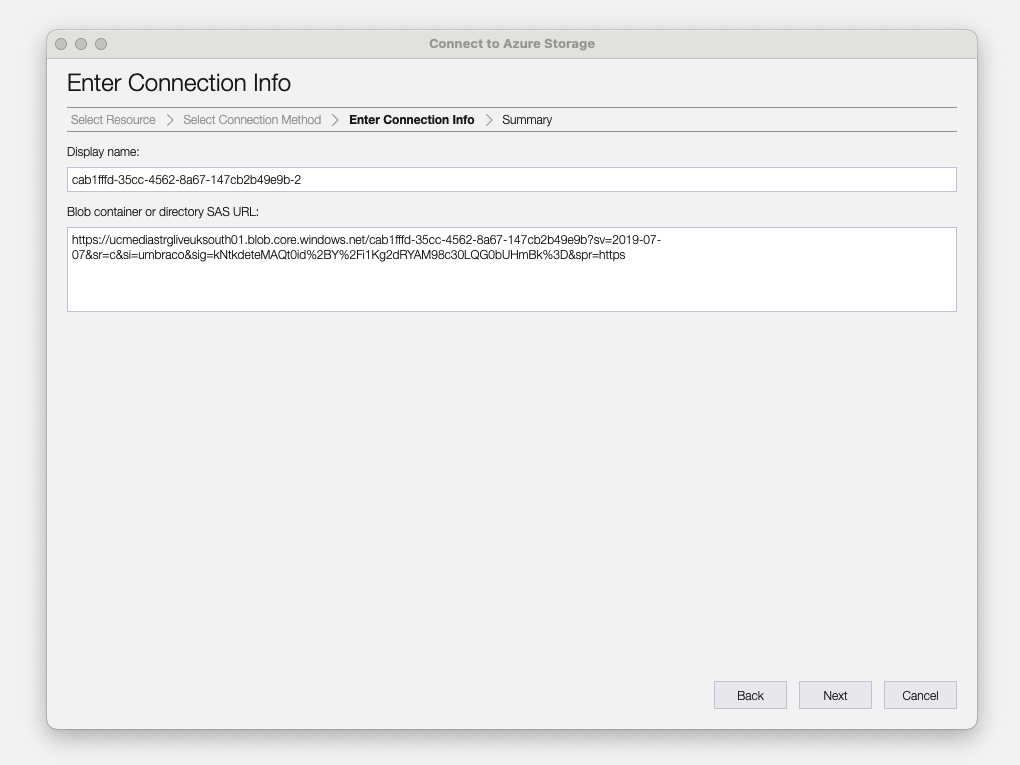Image resolution: width=1020 pixels, height=765 pixels.
Task: Click inside the Display name input field
Action: [x=511, y=179]
